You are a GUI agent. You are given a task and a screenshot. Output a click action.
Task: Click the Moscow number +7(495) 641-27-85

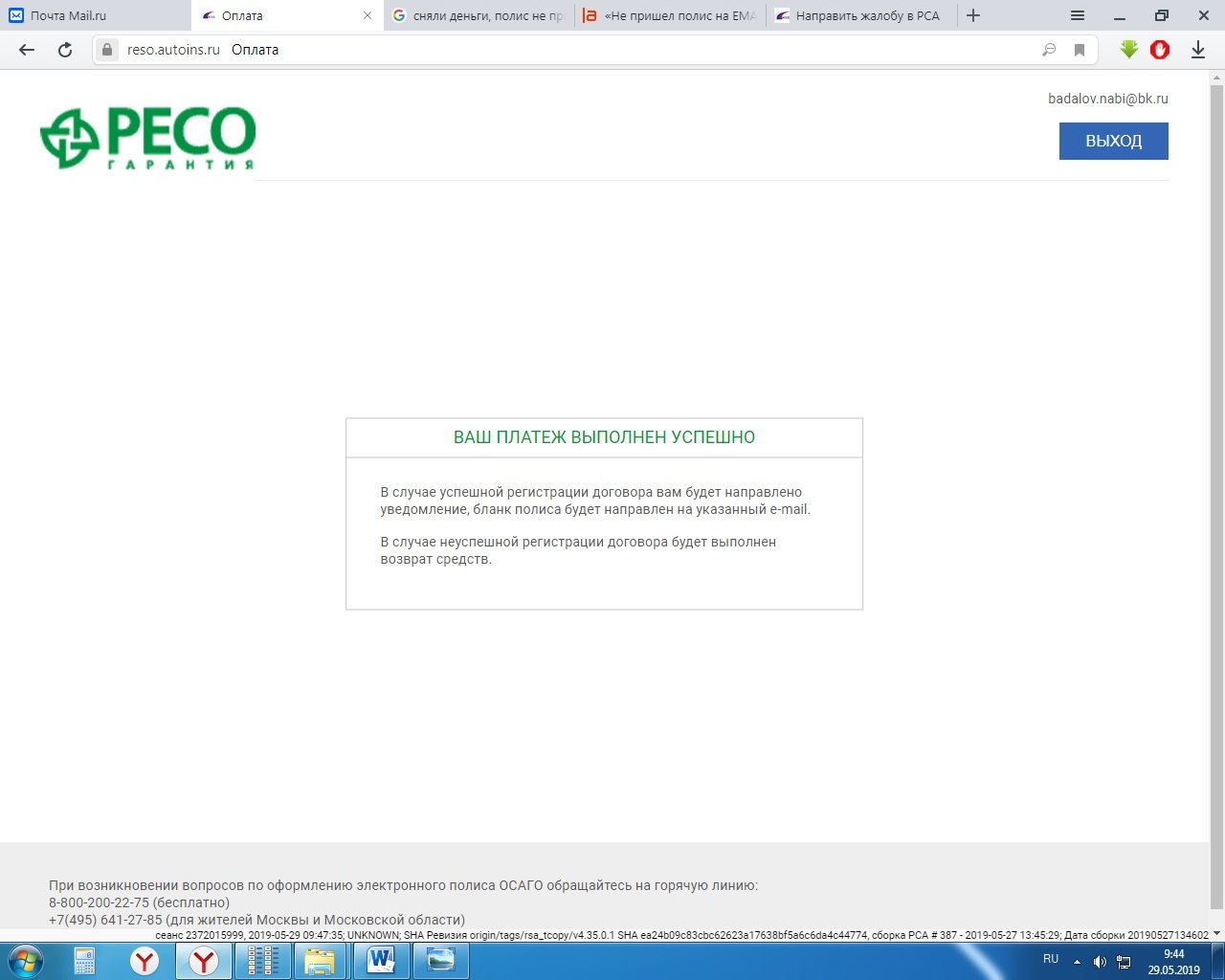[x=106, y=920]
